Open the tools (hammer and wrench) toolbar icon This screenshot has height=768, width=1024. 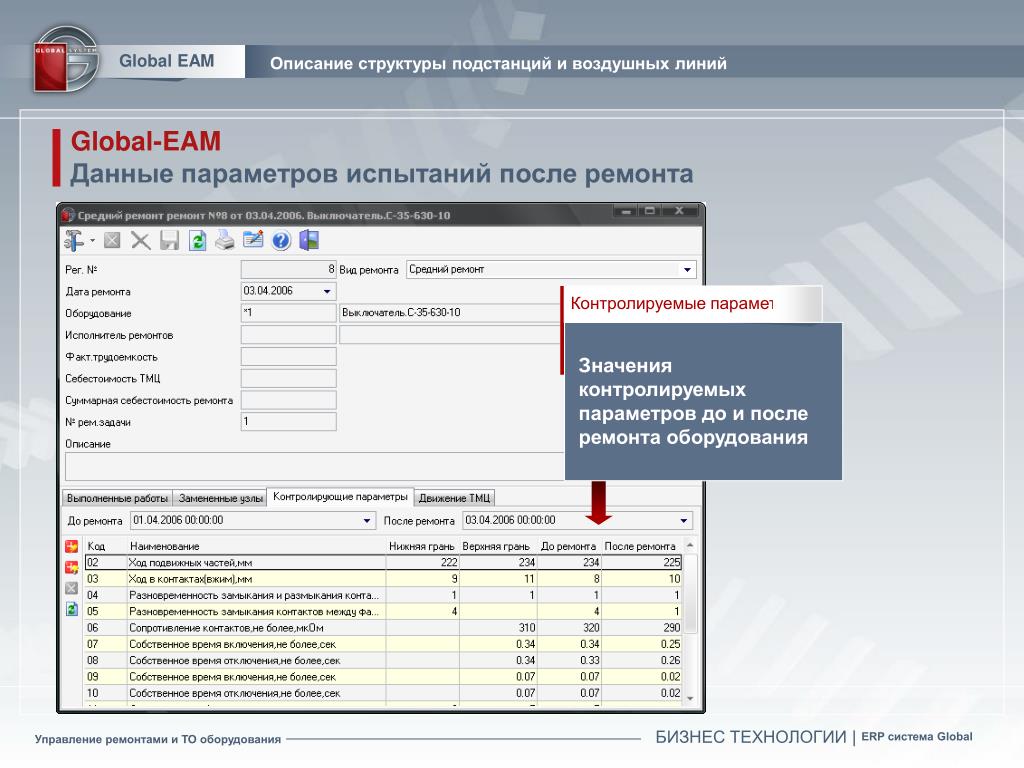[74, 241]
